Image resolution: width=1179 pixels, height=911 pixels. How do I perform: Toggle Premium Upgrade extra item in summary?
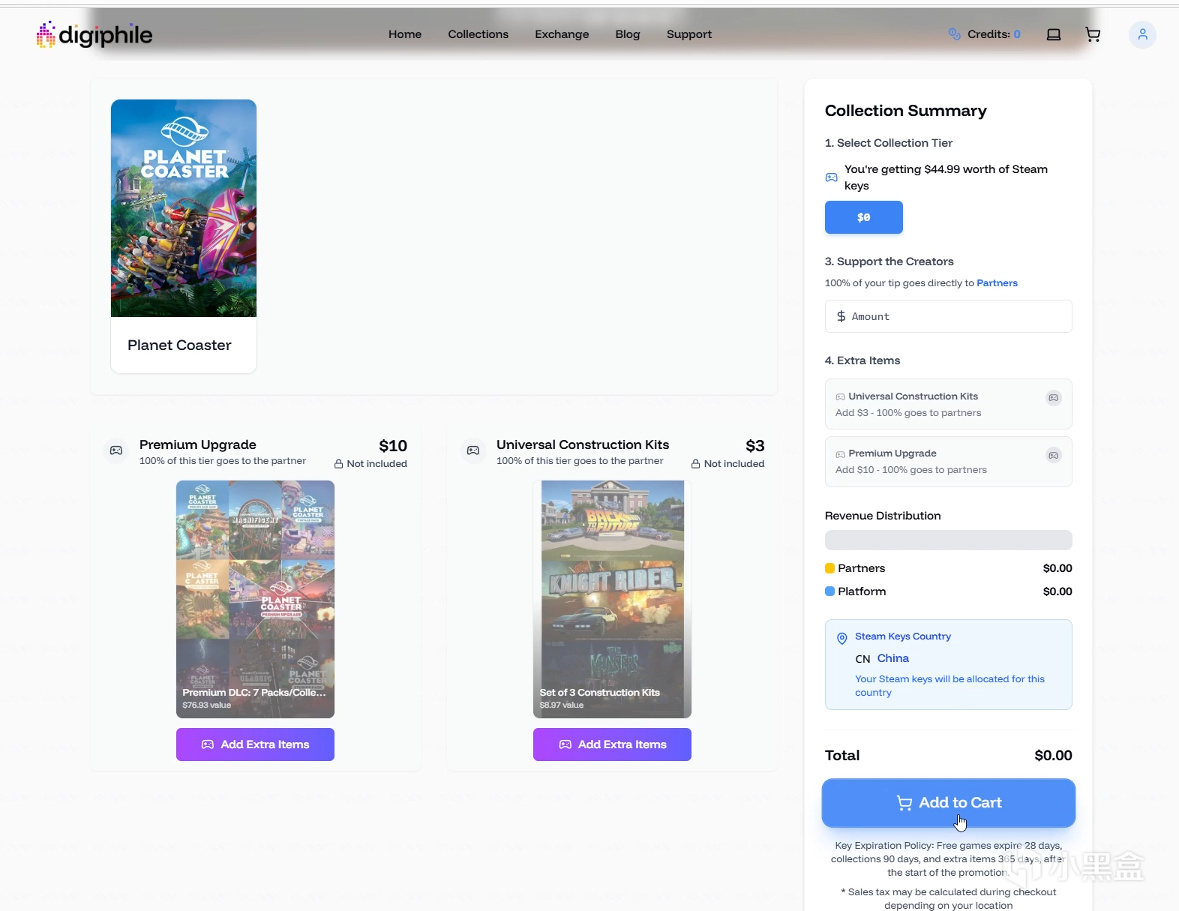948,462
